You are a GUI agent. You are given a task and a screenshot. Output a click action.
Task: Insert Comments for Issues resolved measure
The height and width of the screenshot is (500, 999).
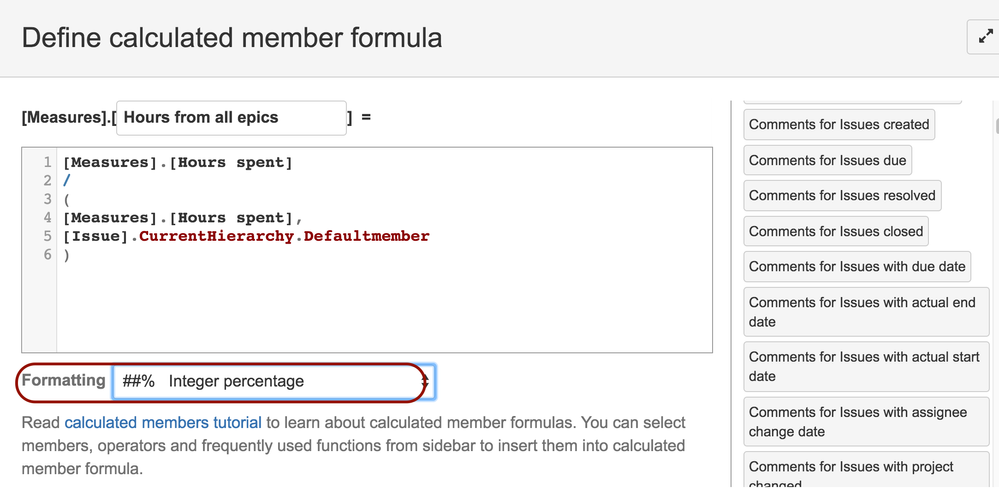842,196
